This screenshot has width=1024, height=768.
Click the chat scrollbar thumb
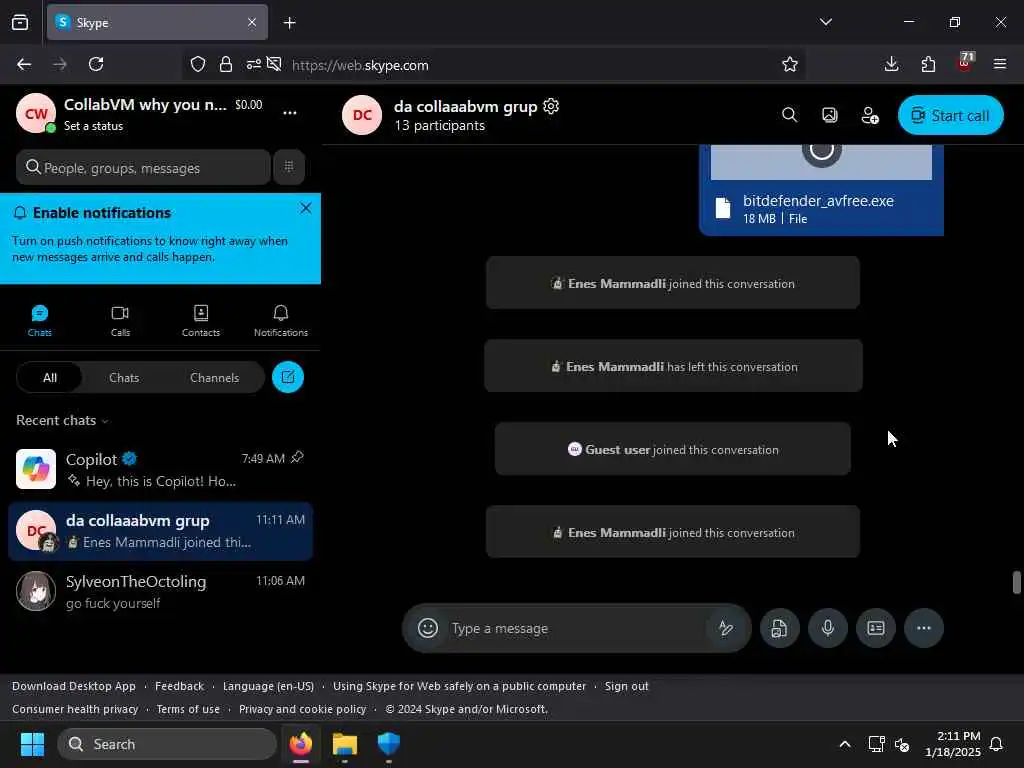1016,583
